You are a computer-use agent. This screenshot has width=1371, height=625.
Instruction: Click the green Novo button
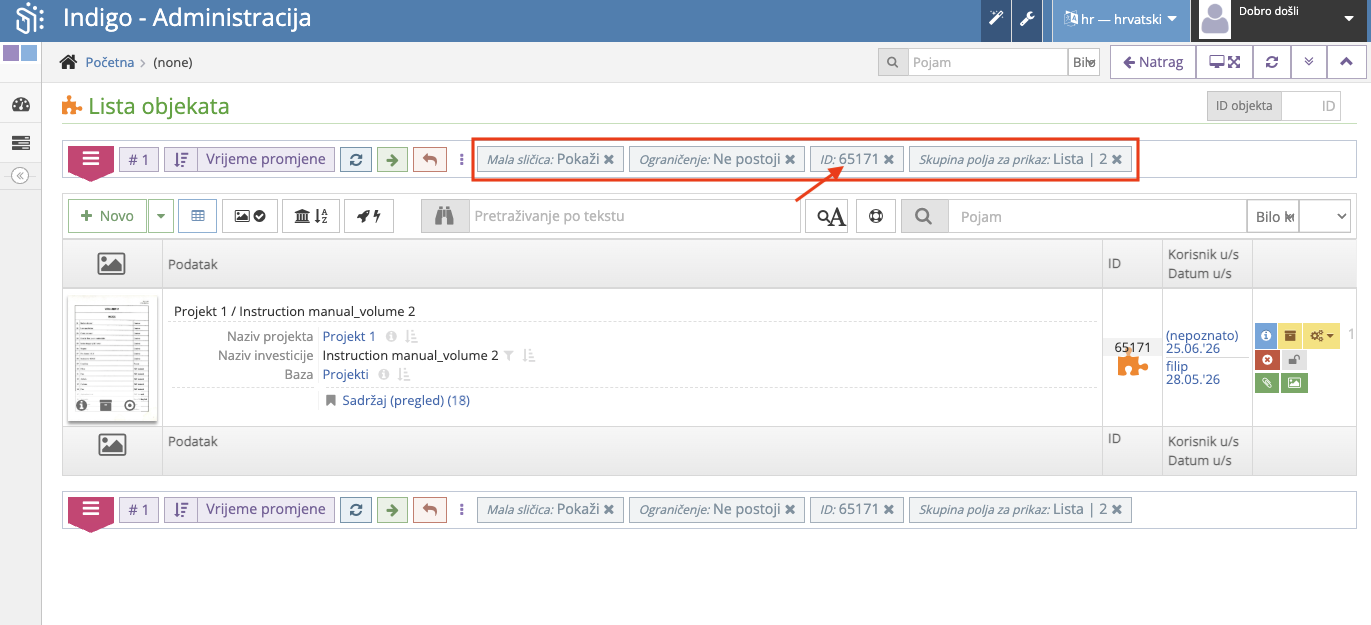[x=107, y=216]
